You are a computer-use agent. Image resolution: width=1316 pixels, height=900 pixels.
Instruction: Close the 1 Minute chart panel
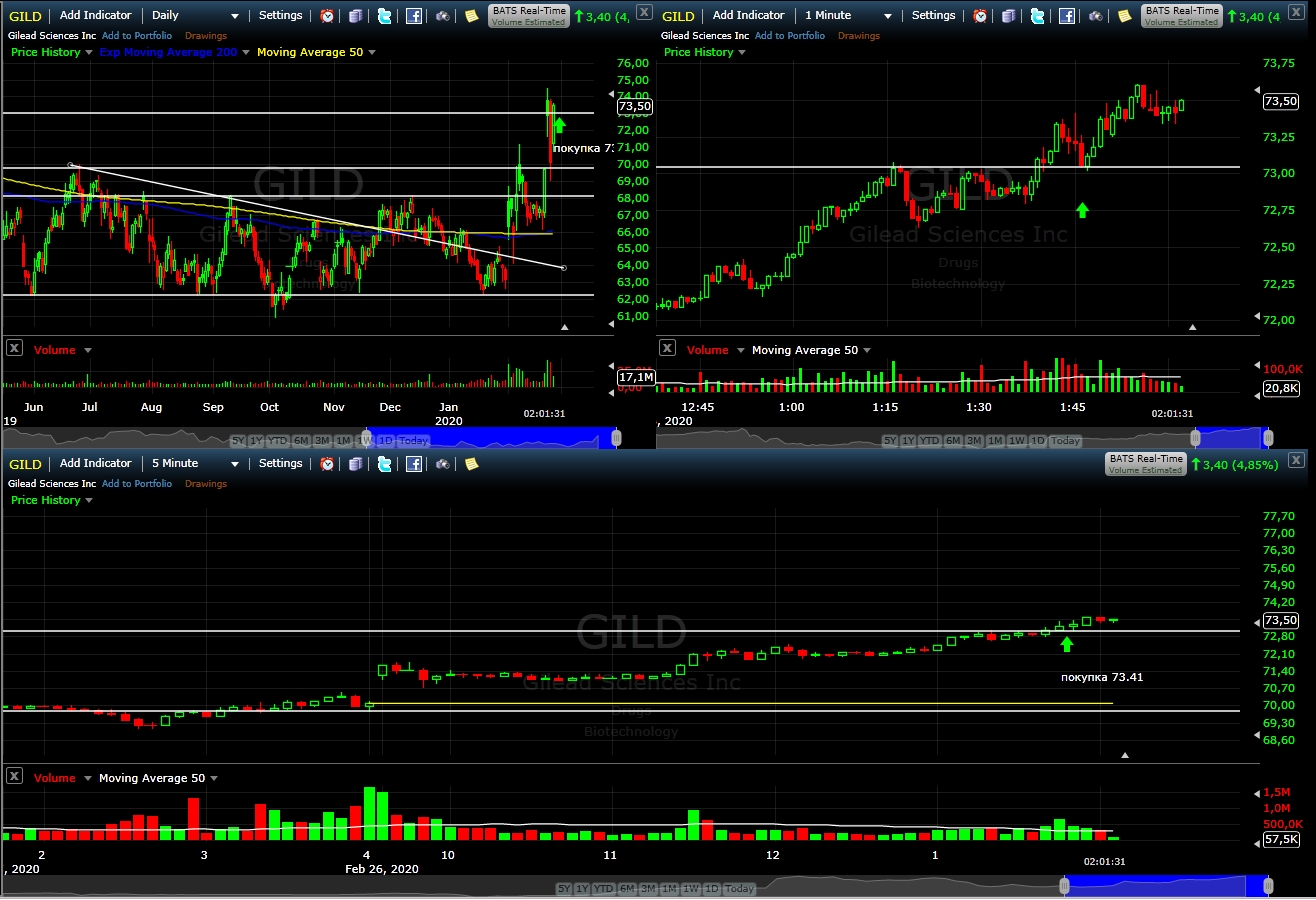pyautogui.click(x=1297, y=12)
